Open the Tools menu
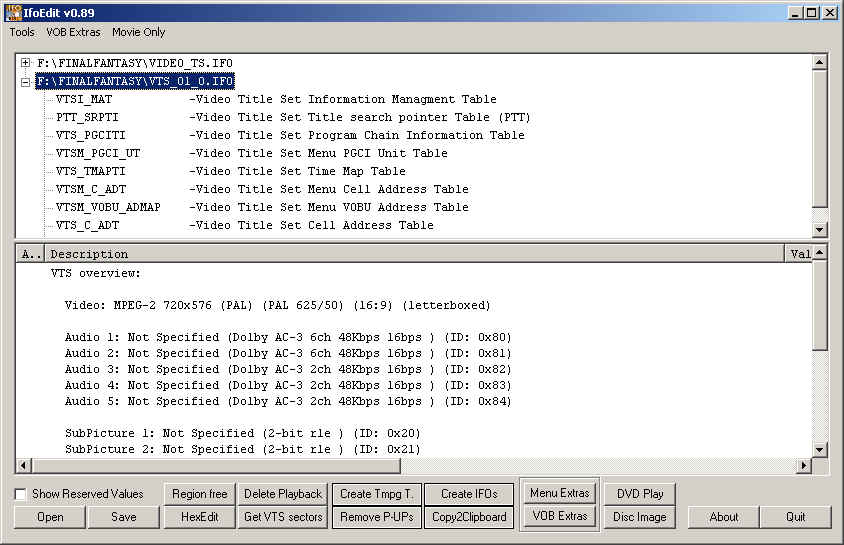844x545 pixels. tap(22, 32)
